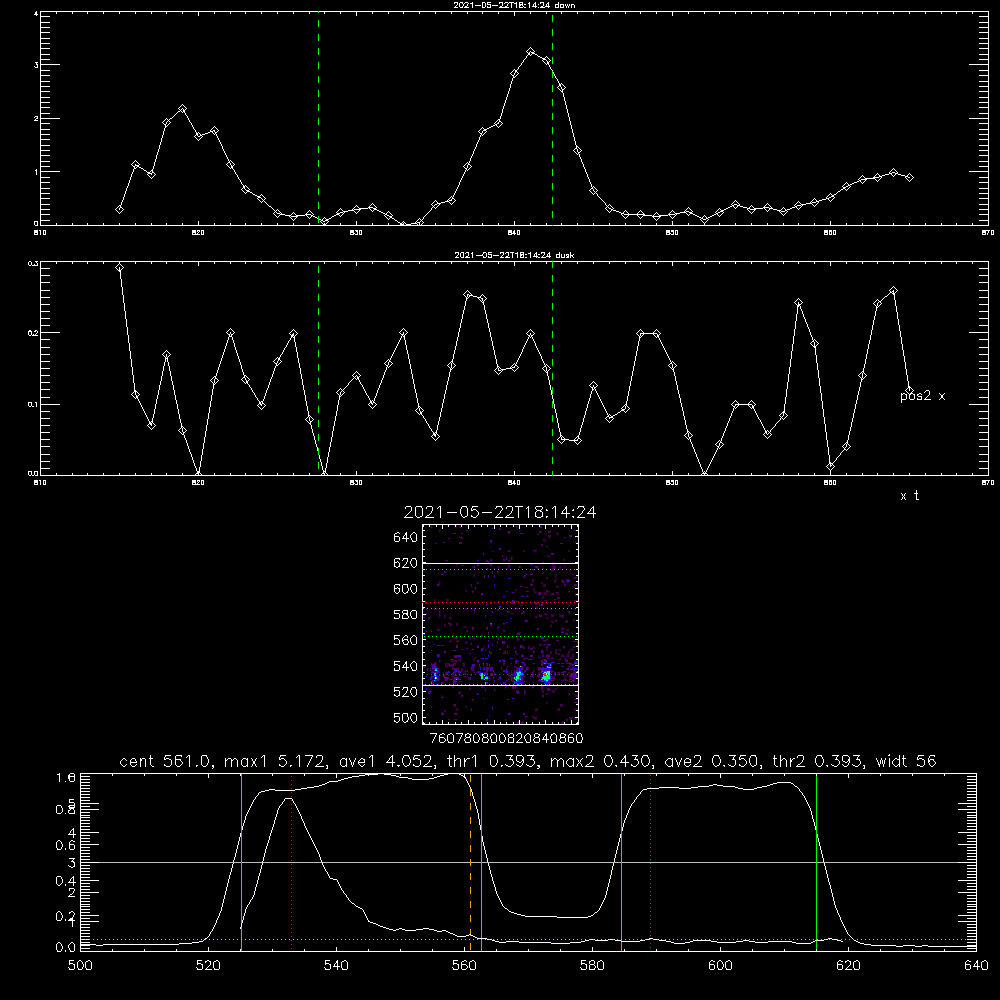Click the timestamp title above the spectrogram image
The height and width of the screenshot is (1000, 1000).
[500, 512]
